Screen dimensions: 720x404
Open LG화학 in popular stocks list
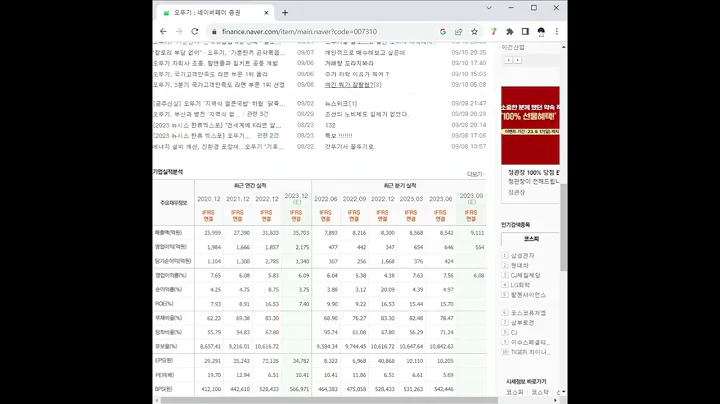(520, 285)
